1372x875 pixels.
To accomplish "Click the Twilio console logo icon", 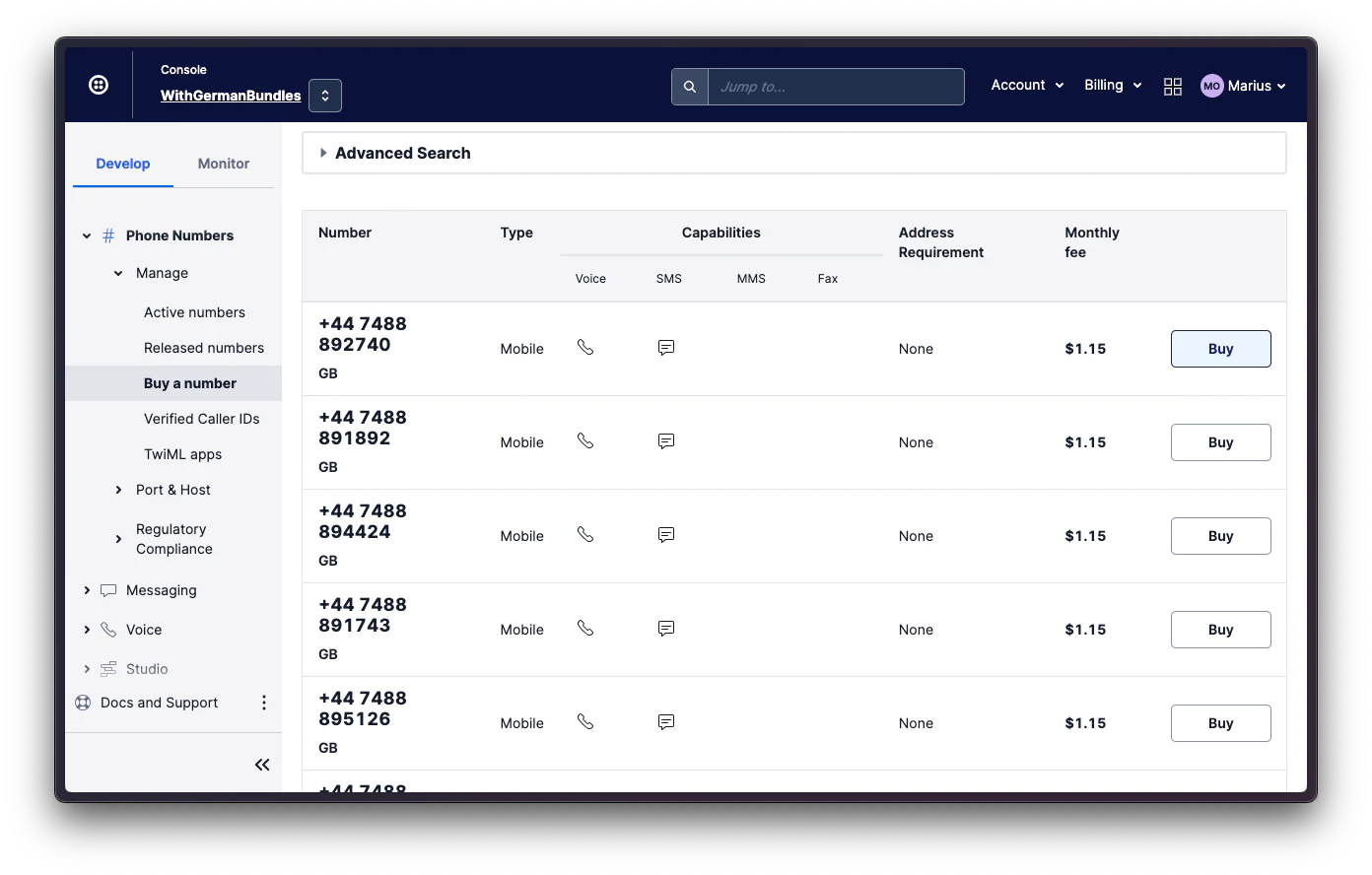I will (x=99, y=85).
